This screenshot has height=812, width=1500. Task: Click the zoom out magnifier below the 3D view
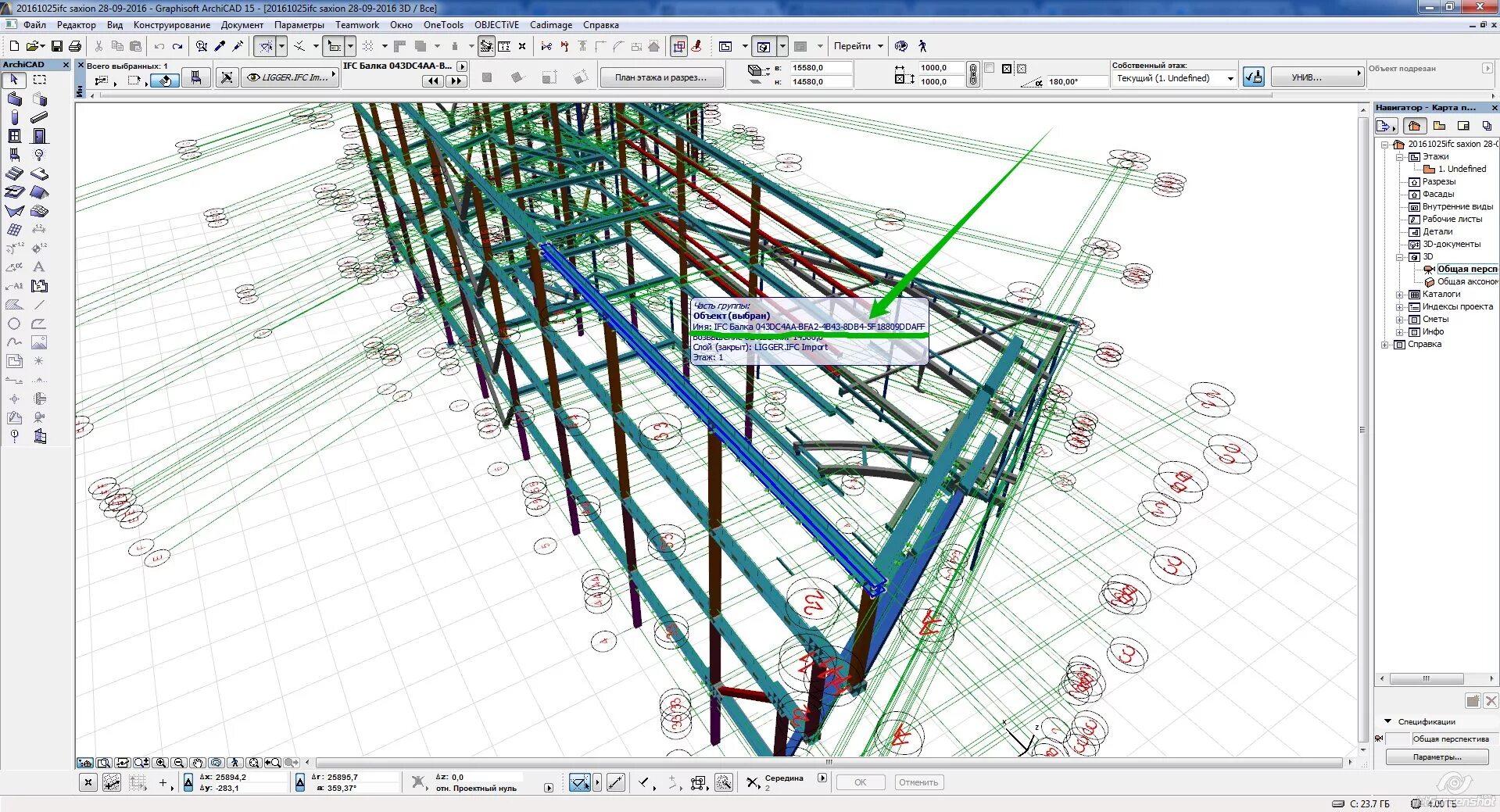(179, 763)
